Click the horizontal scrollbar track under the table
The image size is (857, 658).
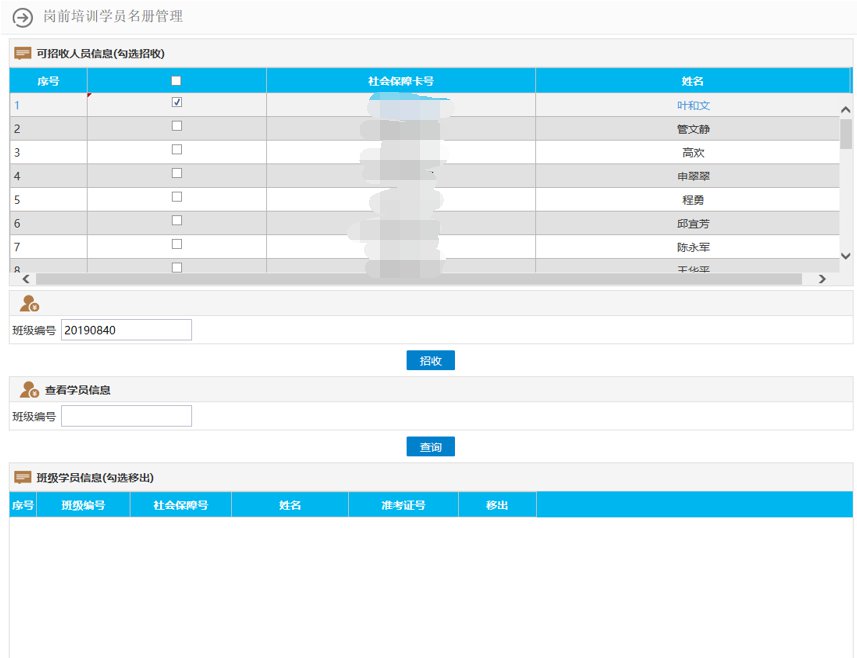pos(419,279)
